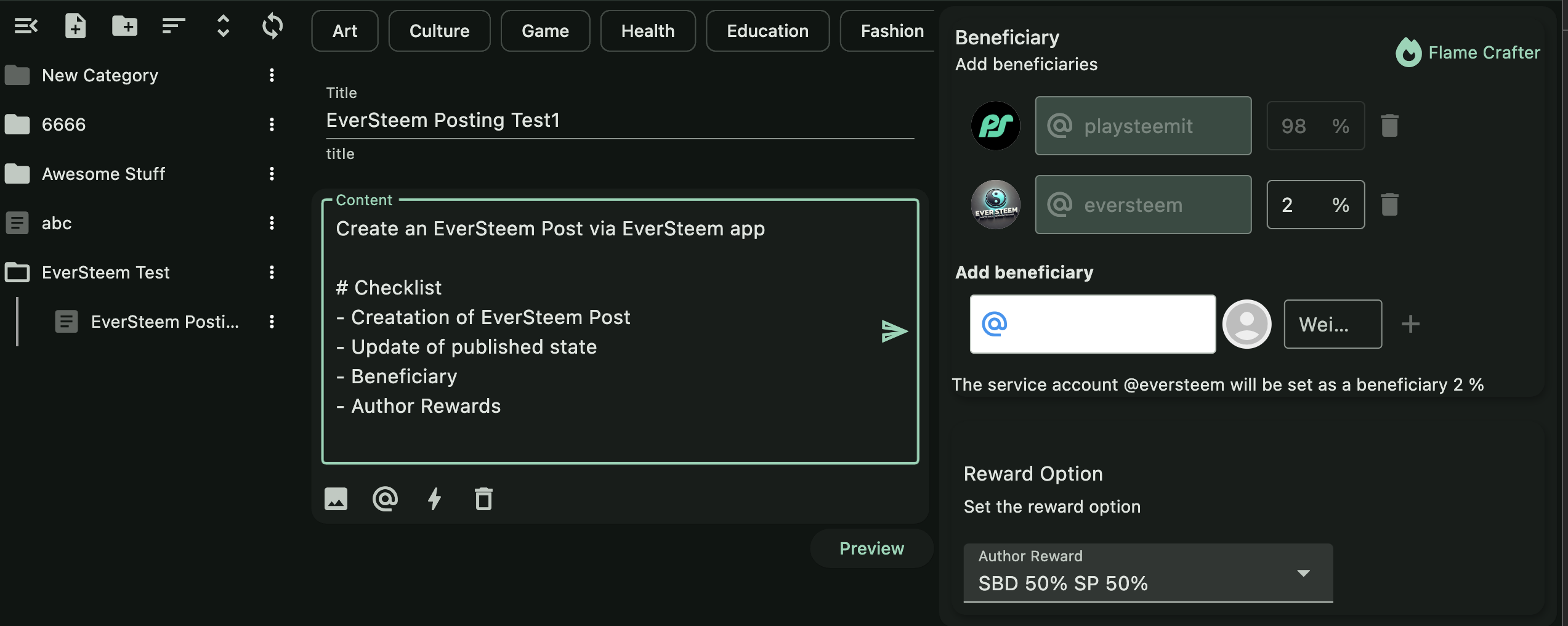Click the mention @ icon below content
Viewport: 1568px width, 626px height.
[386, 499]
